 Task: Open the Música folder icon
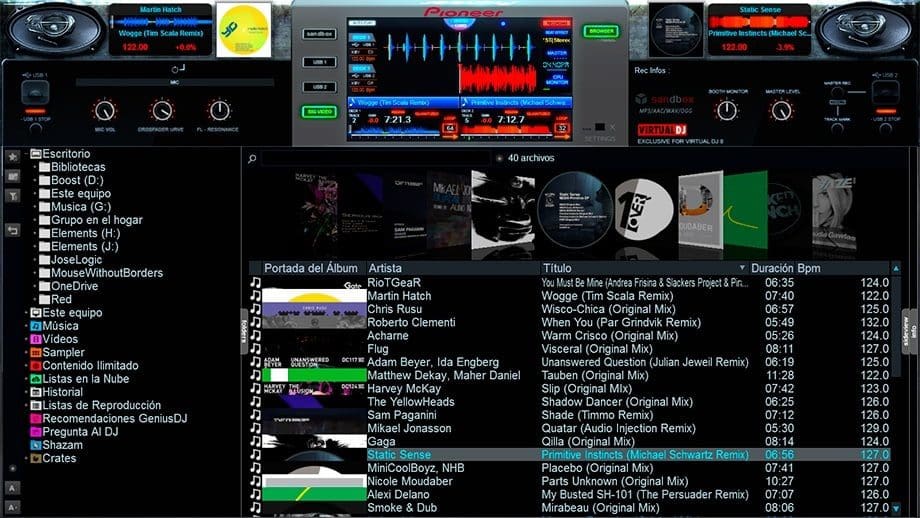pos(36,326)
